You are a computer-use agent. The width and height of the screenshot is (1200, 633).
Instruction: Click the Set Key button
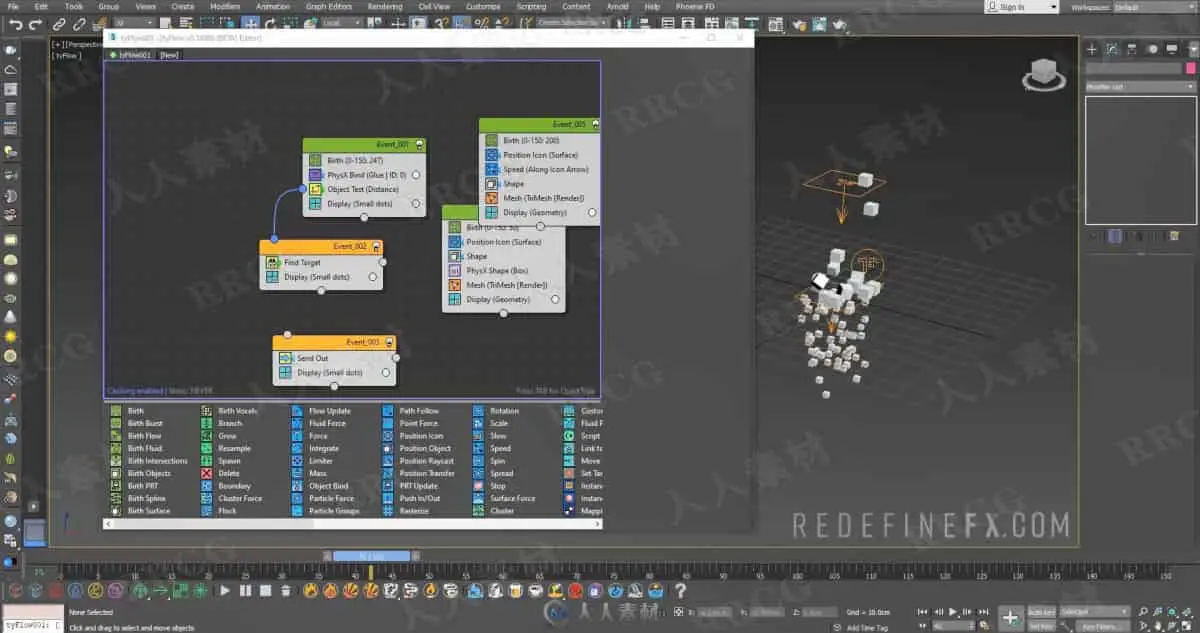coord(1041,625)
